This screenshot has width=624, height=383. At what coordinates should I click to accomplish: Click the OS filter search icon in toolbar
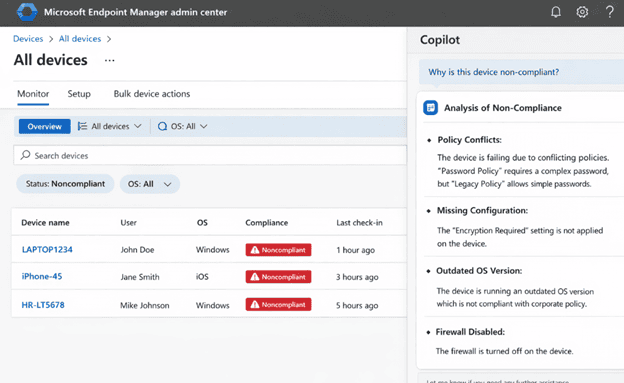point(162,126)
